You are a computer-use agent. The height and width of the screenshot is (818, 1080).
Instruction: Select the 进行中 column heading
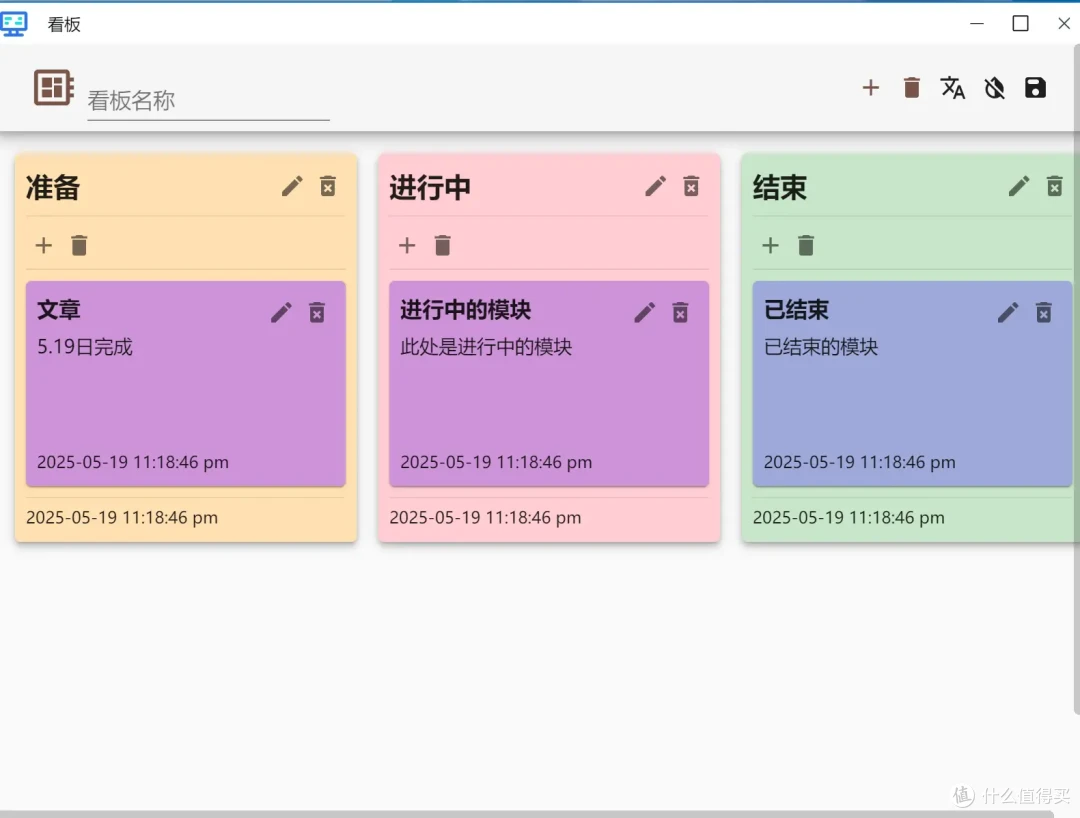click(430, 187)
